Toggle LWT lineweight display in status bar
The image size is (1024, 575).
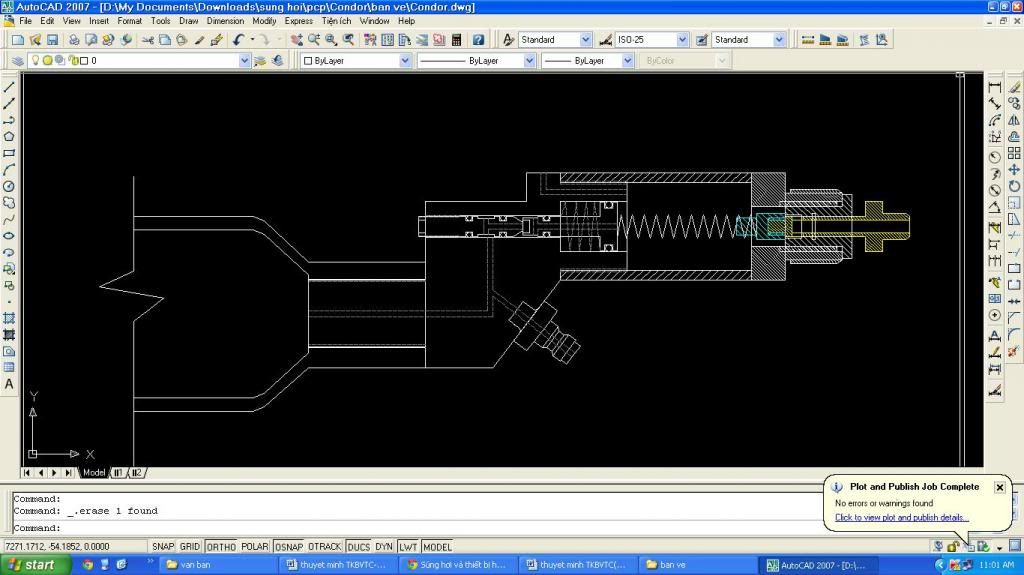(408, 547)
